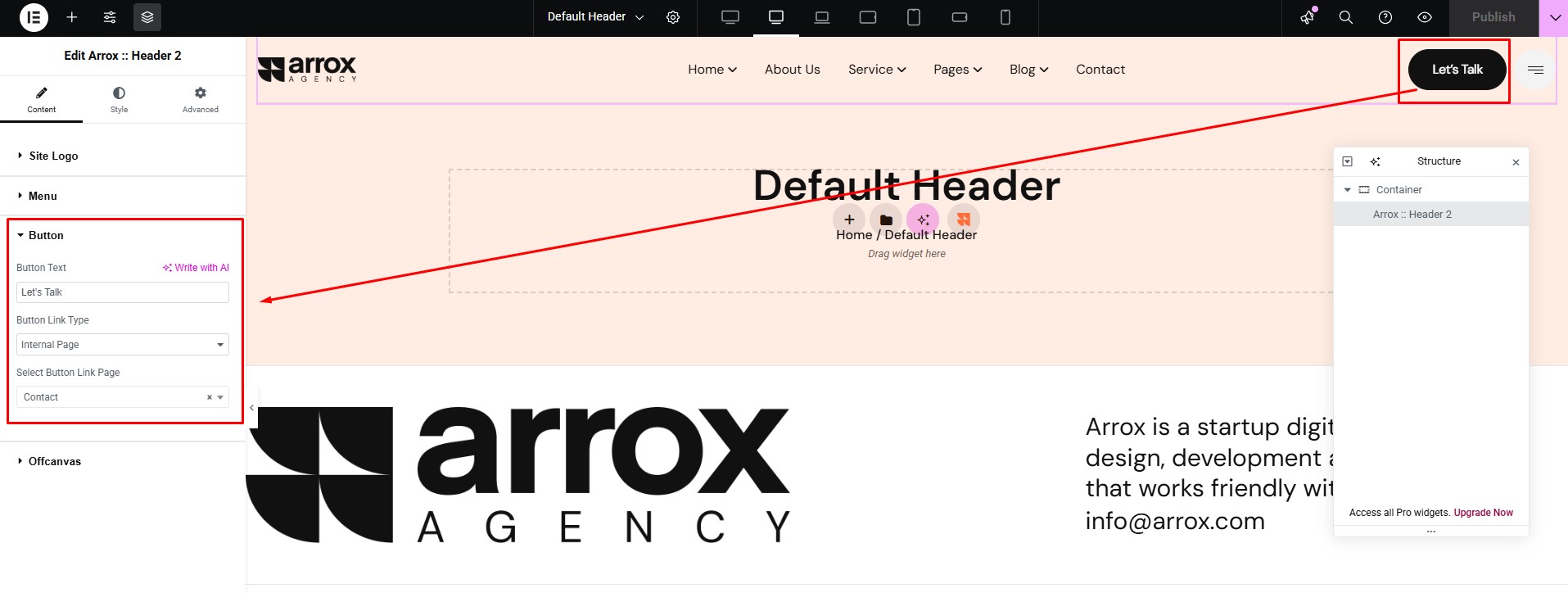The width and height of the screenshot is (1568, 593).
Task: Switch to laptop device view
Action: [822, 17]
